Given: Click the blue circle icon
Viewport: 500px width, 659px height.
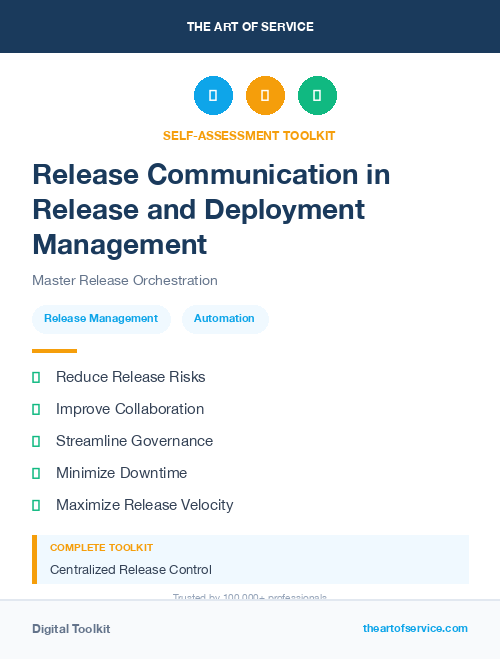Looking at the screenshot, I should pyautogui.click(x=213, y=95).
